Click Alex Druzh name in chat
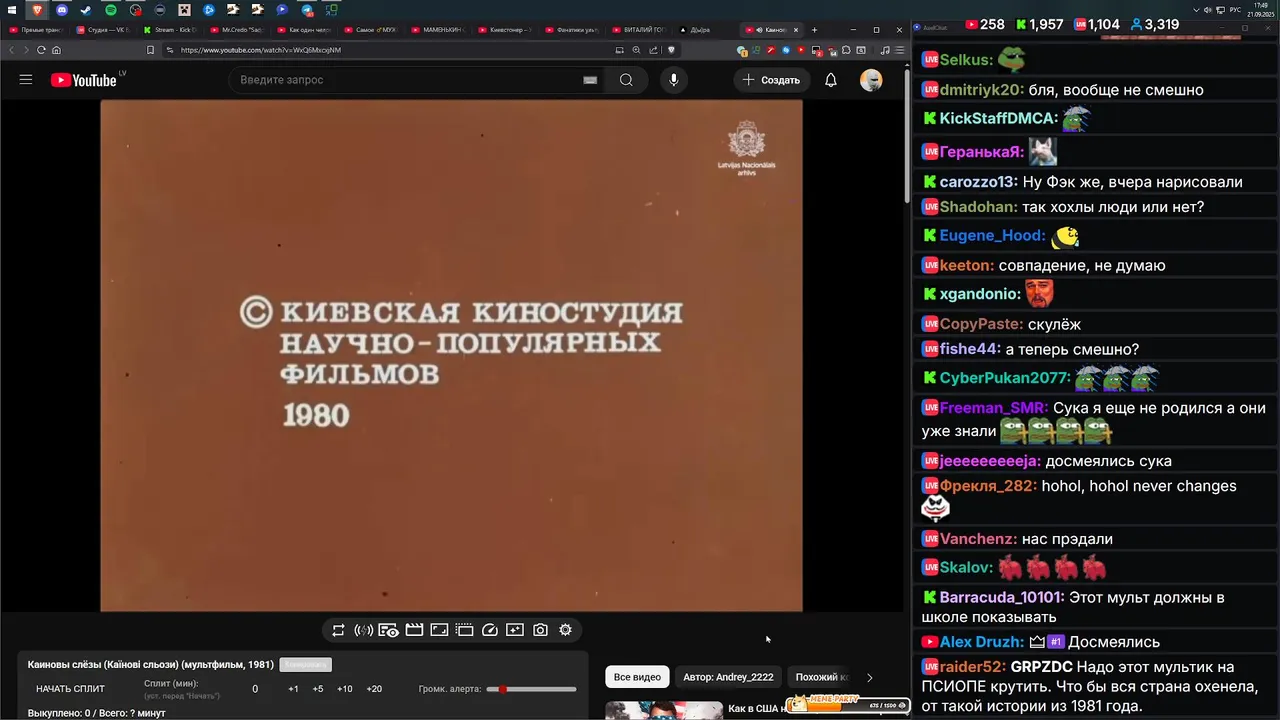This screenshot has height=720, width=1280. (x=982, y=642)
